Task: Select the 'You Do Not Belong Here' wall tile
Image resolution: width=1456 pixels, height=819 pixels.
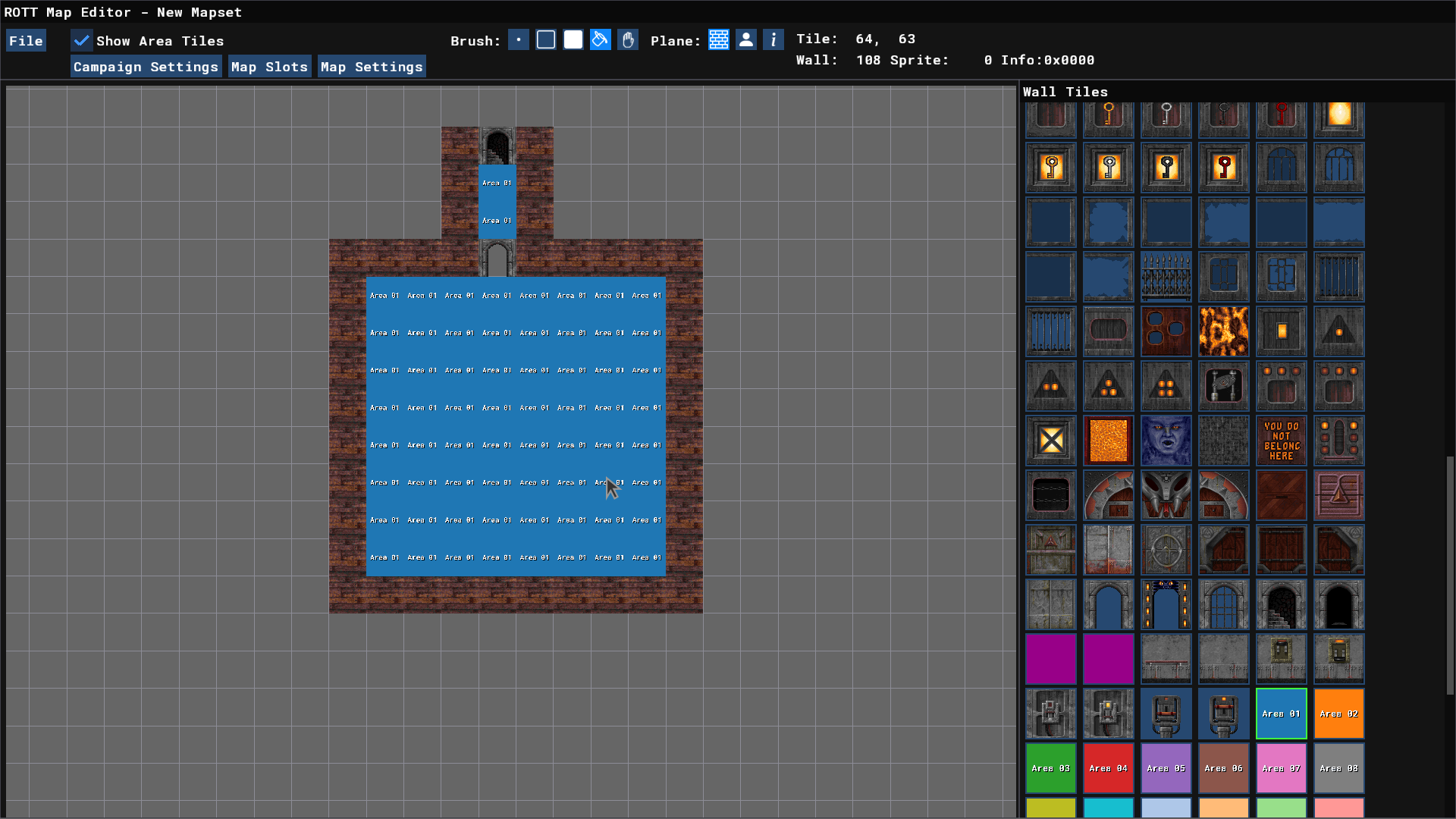Action: 1281,441
